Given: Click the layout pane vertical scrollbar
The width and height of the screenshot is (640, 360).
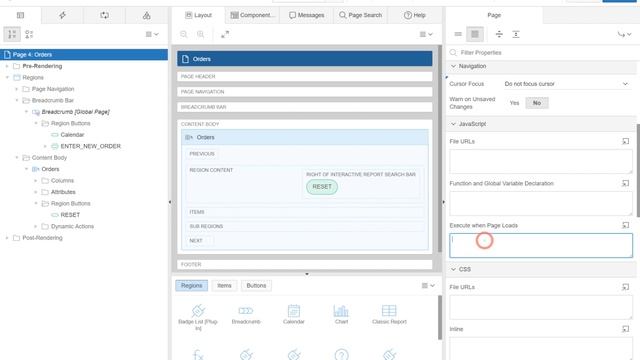Looking at the screenshot, I should click(440, 148).
